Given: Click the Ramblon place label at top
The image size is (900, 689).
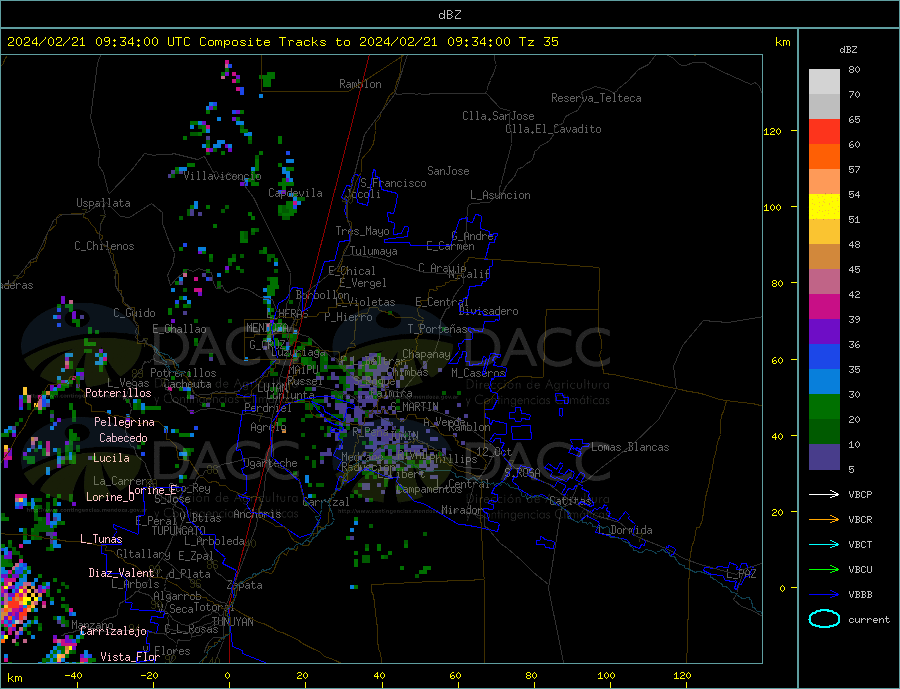Looking at the screenshot, I should pyautogui.click(x=360, y=84).
